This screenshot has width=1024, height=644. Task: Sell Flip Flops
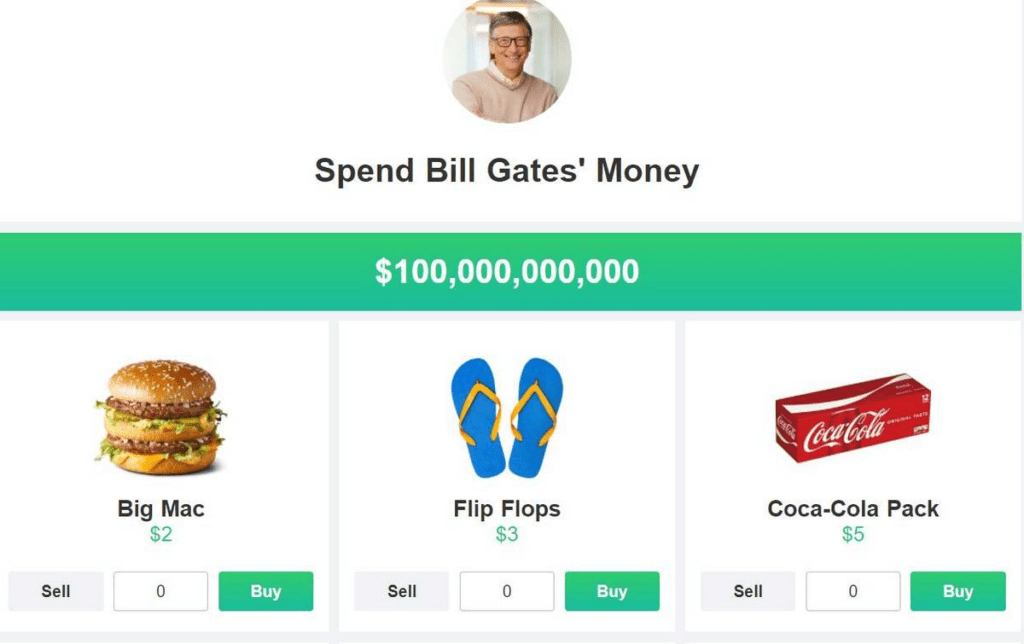402,591
